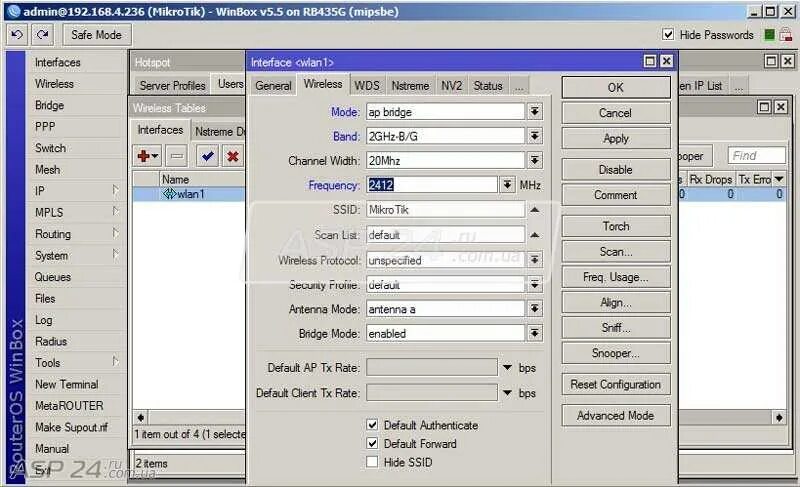Open the Frequency dropdown arrow
800x487 pixels.
[507, 185]
